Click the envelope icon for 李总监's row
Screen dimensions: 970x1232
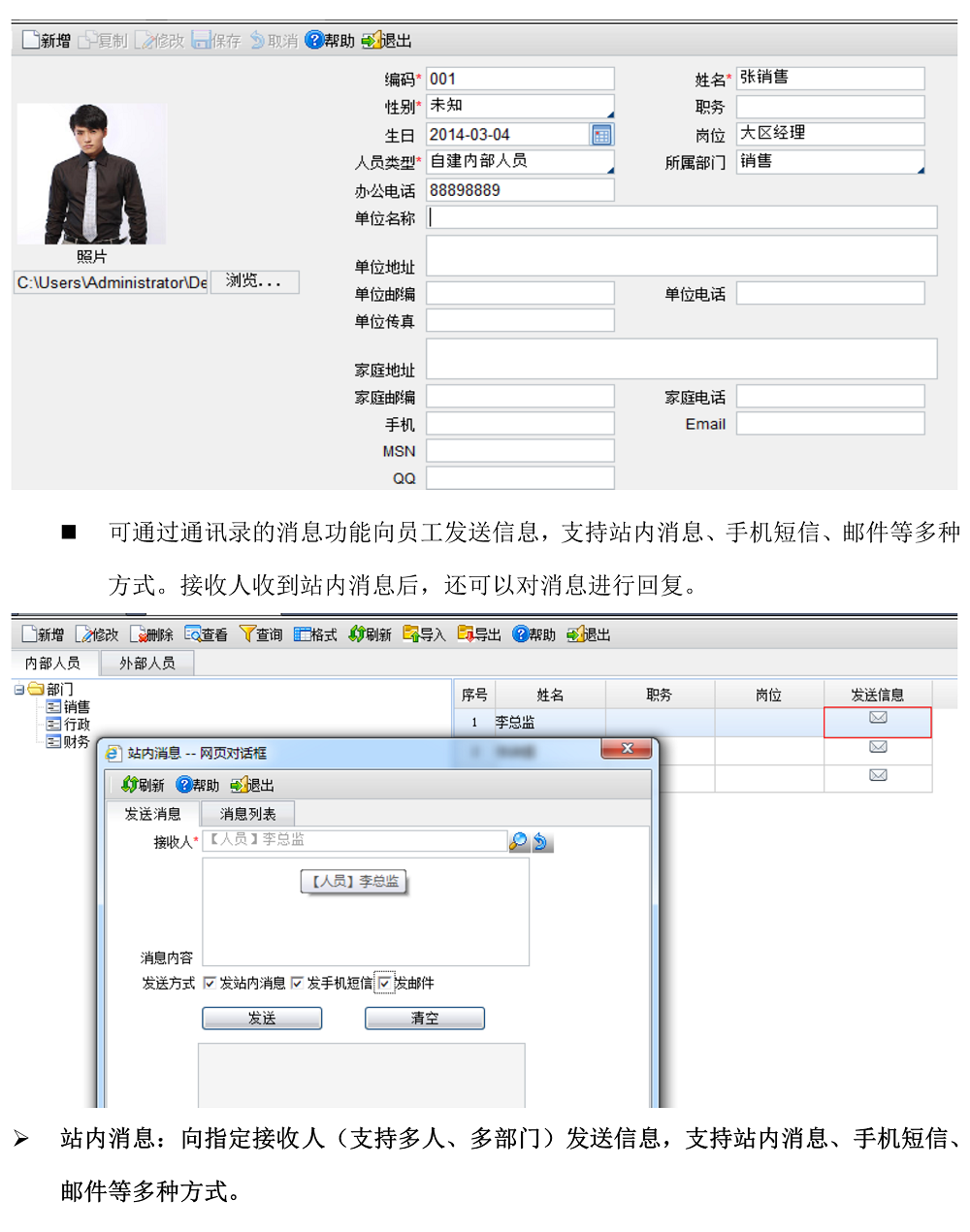[x=878, y=718]
